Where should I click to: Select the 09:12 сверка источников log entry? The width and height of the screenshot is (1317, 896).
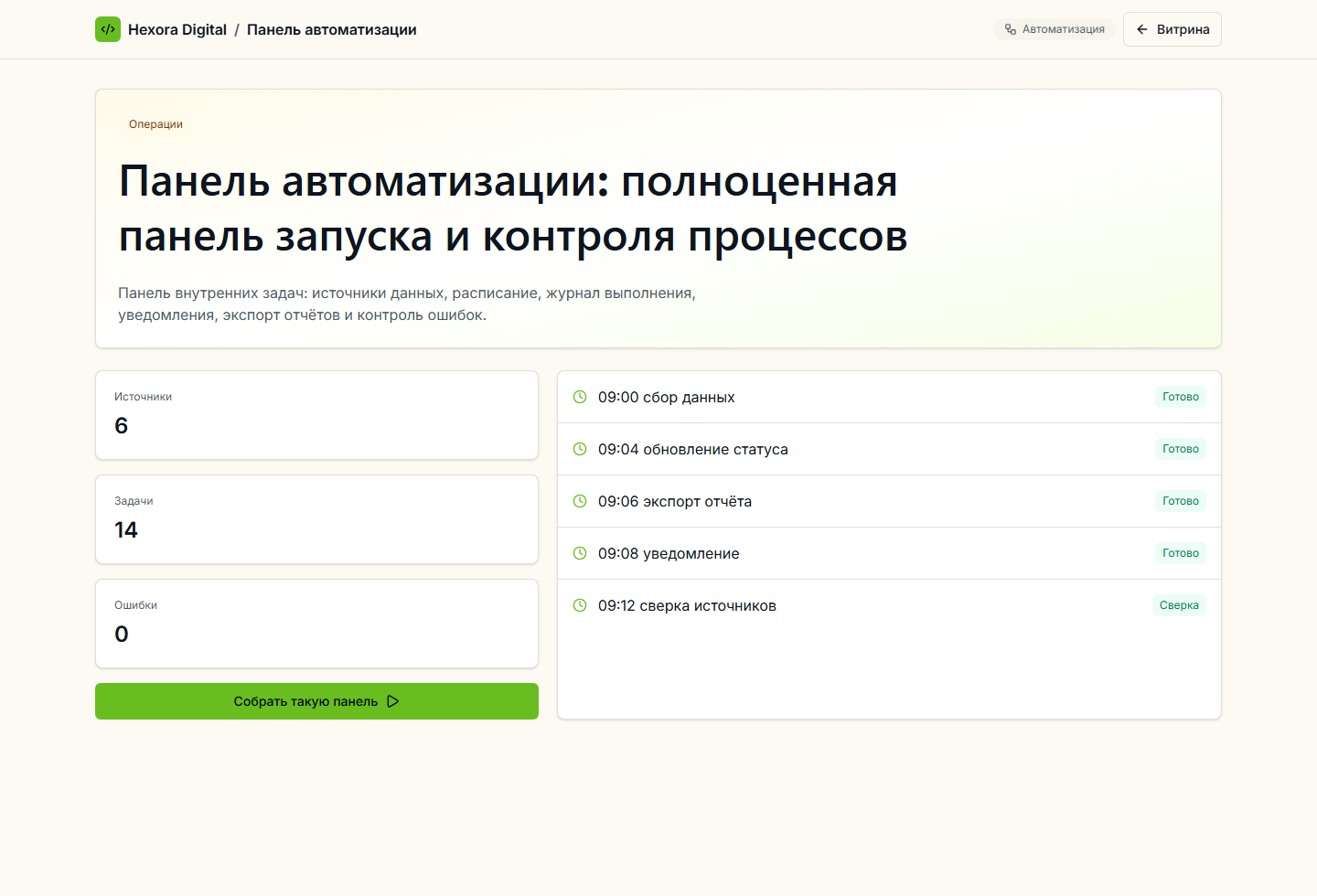(889, 605)
